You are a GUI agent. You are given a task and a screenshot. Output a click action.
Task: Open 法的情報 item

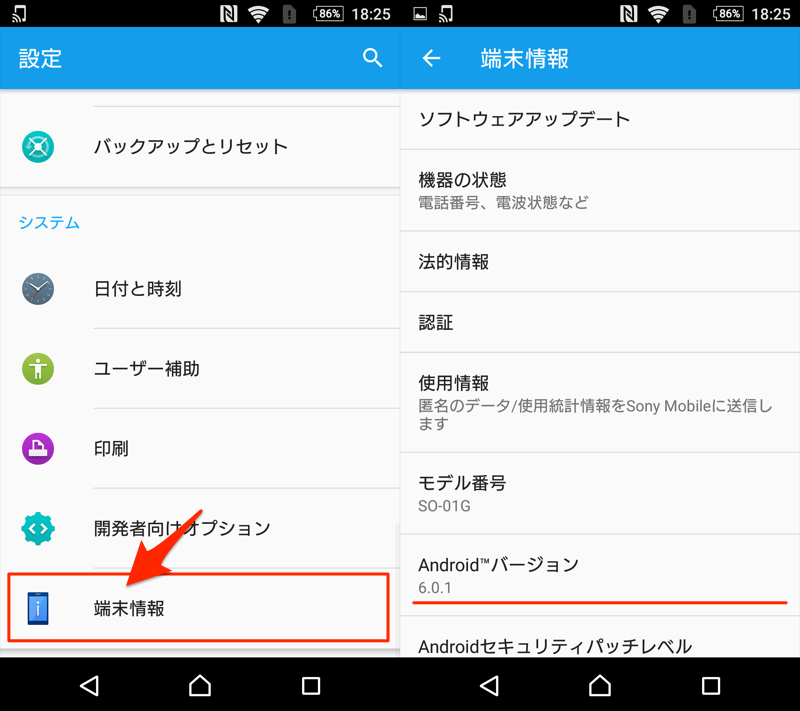pos(600,262)
